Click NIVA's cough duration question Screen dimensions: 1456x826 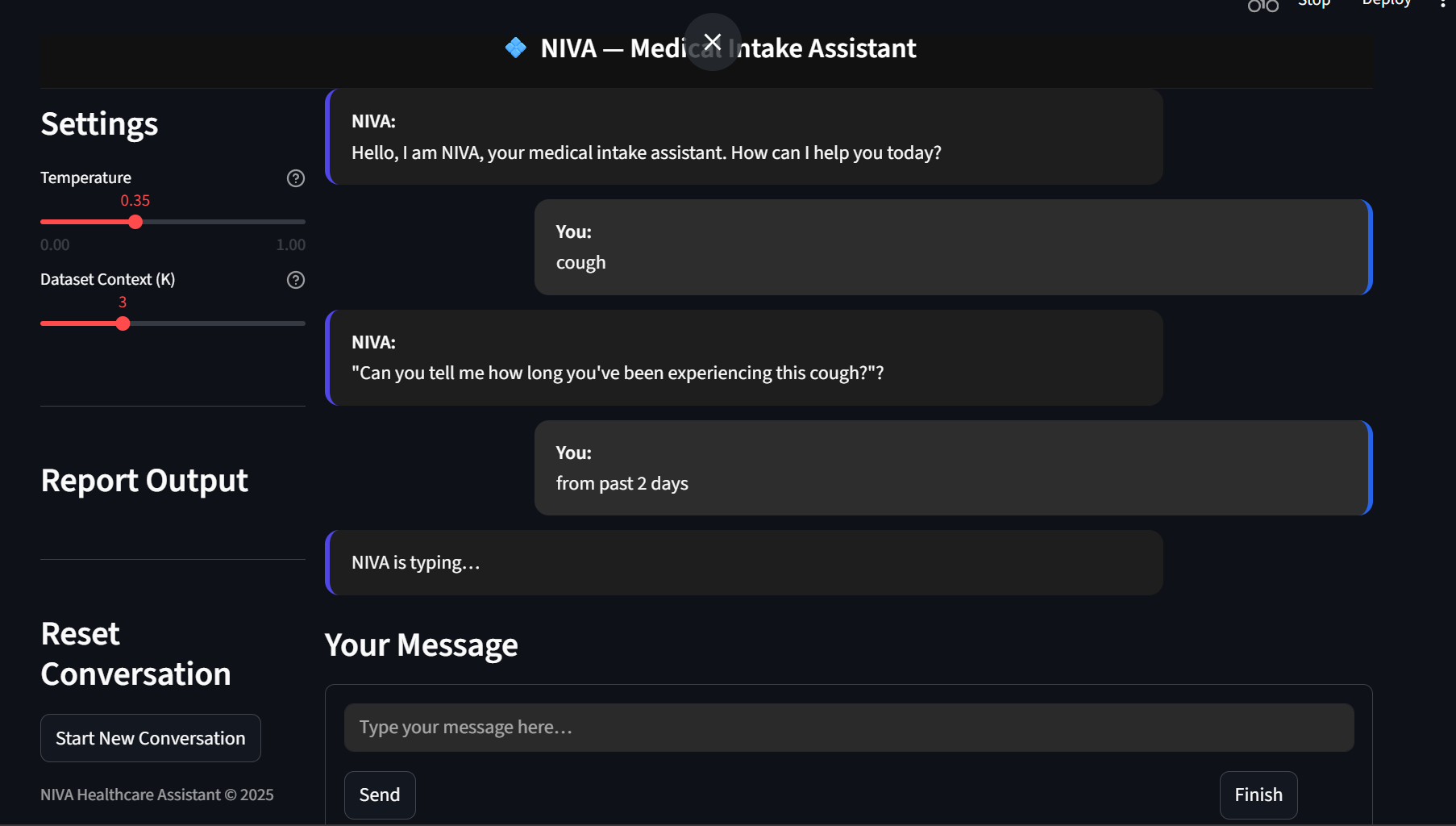point(743,358)
